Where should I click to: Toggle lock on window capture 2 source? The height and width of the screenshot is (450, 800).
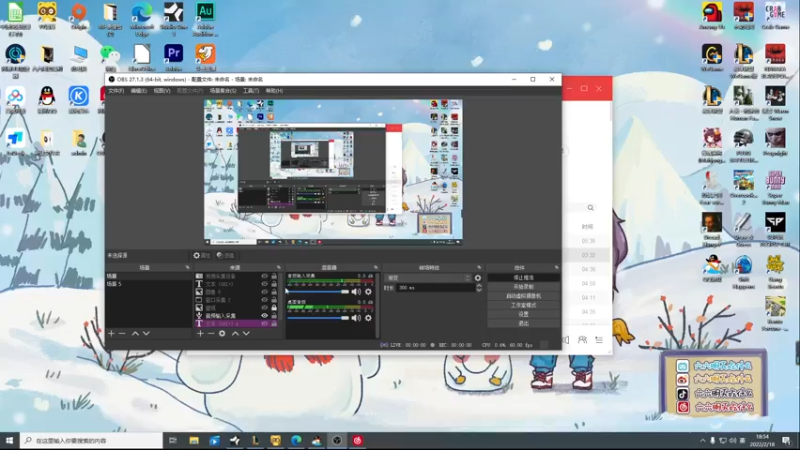coord(274,299)
